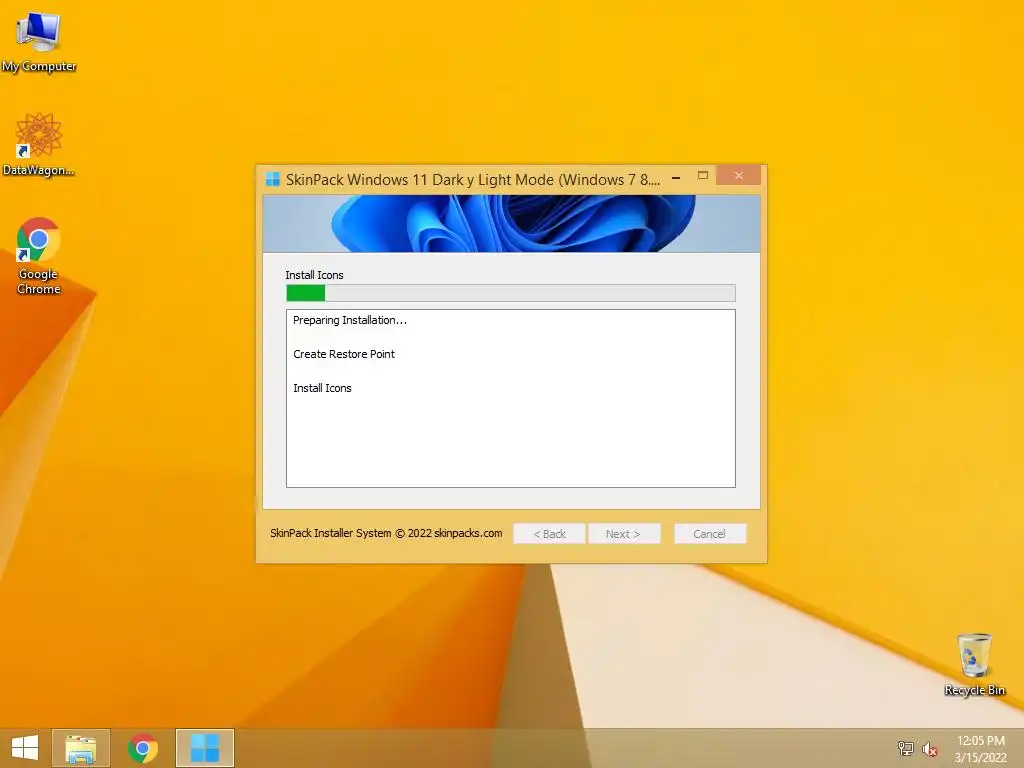Maximize the SkinPack installer window
This screenshot has height=768, width=1024.
703,176
